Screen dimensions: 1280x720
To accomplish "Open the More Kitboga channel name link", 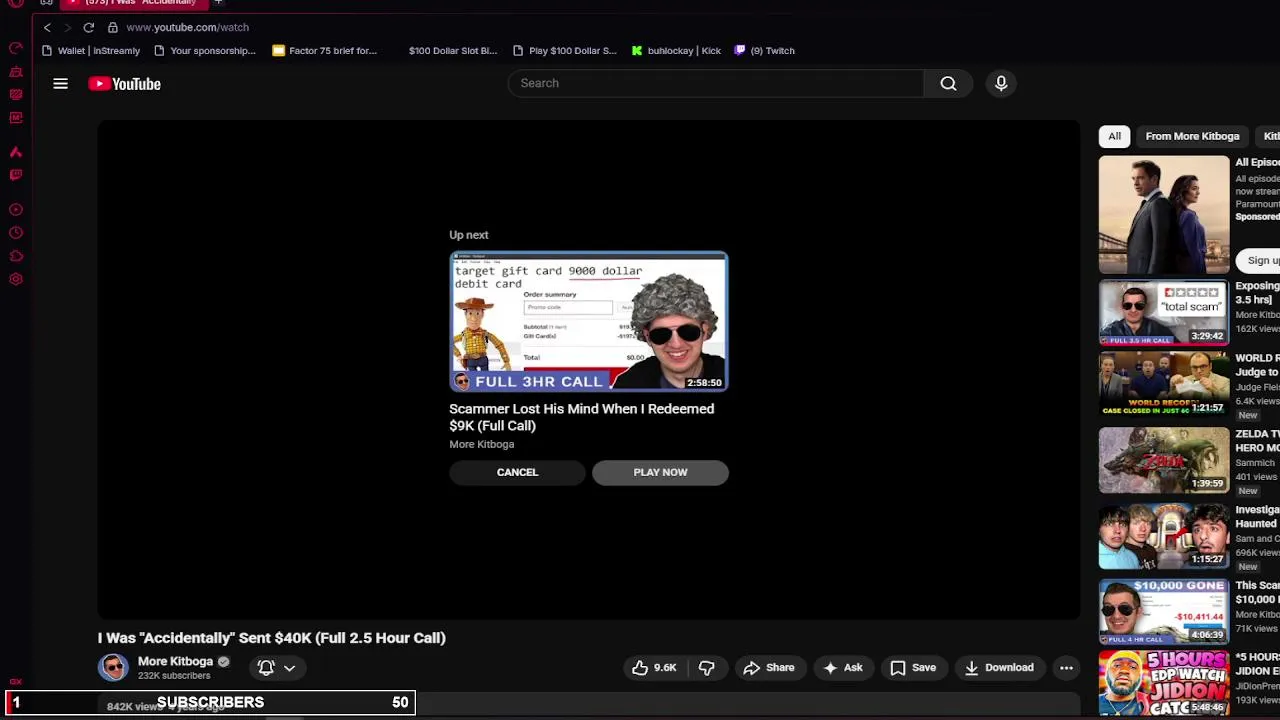I will coord(175,661).
